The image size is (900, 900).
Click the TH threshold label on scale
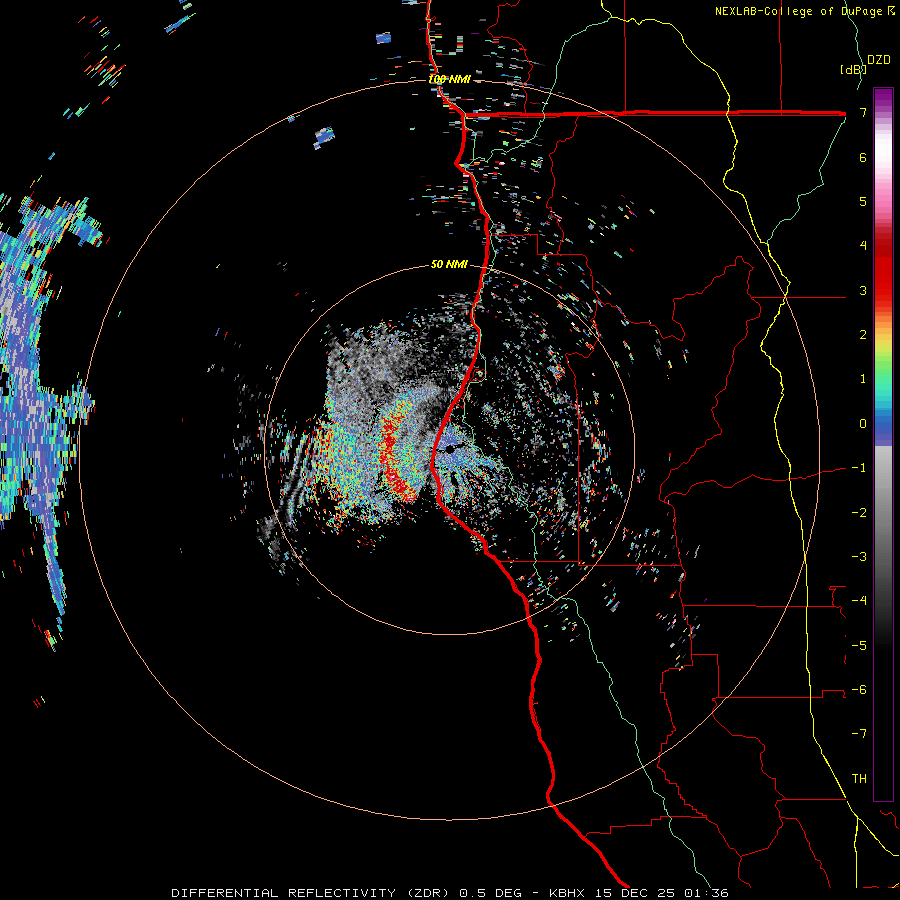(859, 779)
